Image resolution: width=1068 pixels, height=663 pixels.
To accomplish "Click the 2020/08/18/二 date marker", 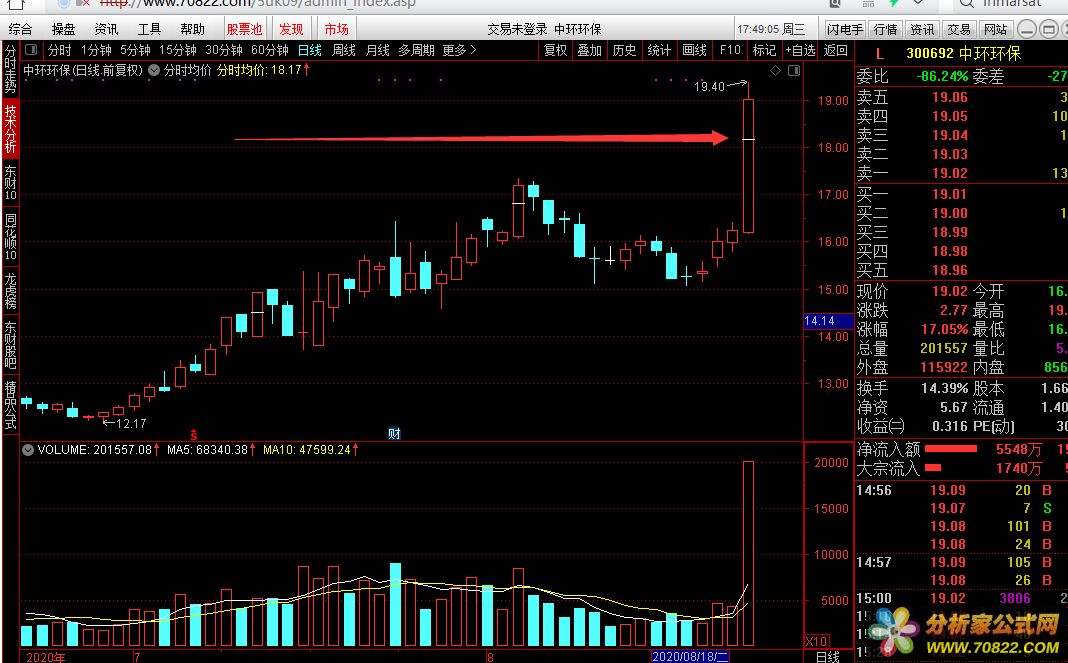I will [x=690, y=657].
